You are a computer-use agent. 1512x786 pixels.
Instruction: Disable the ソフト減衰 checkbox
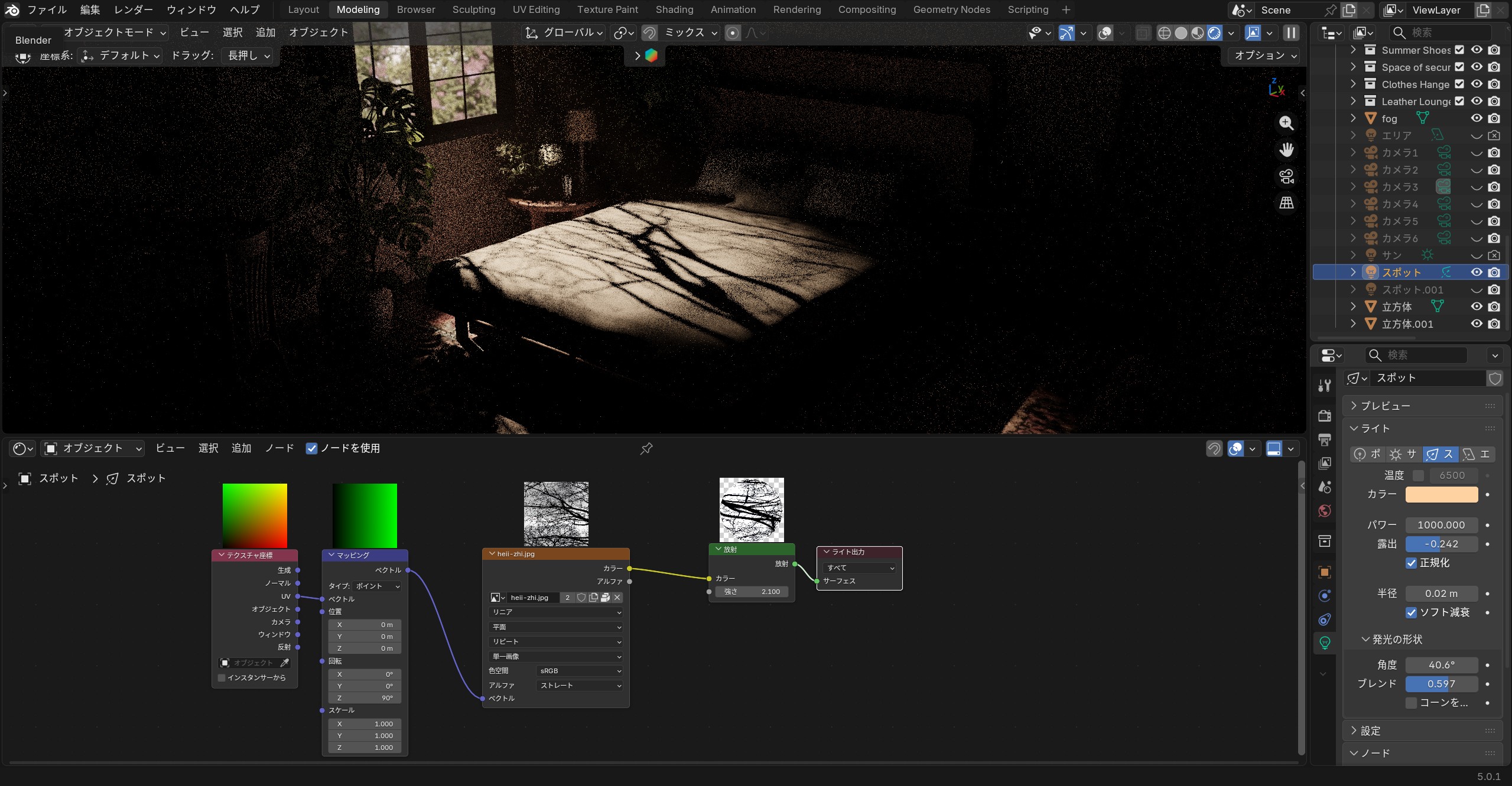[x=1412, y=612]
